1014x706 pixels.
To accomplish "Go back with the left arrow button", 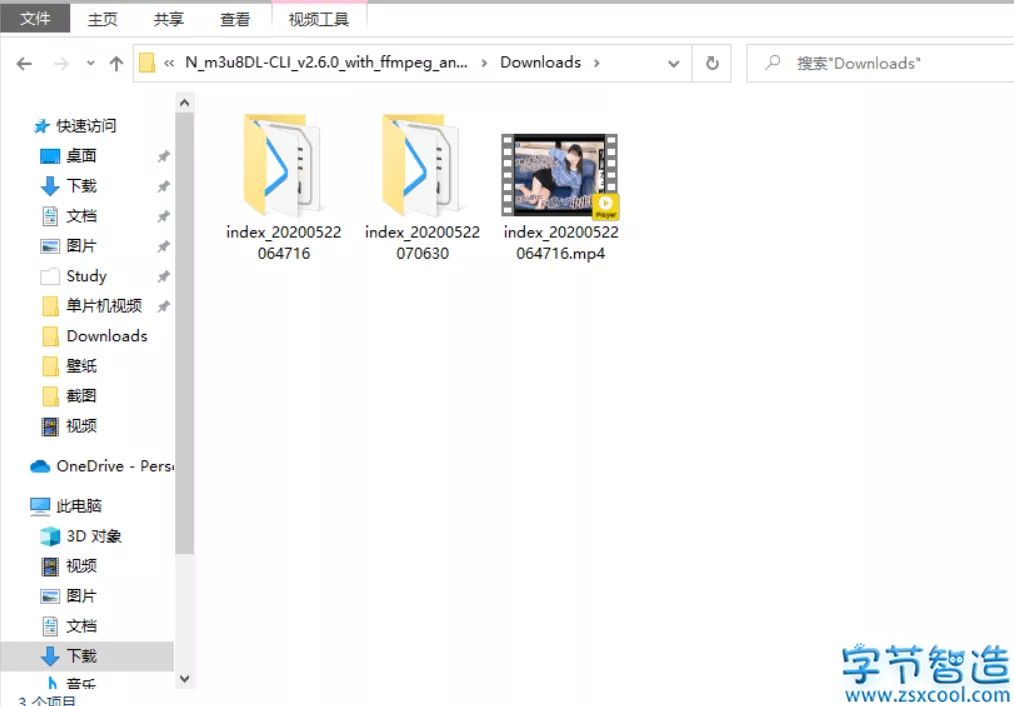I will (x=24, y=63).
